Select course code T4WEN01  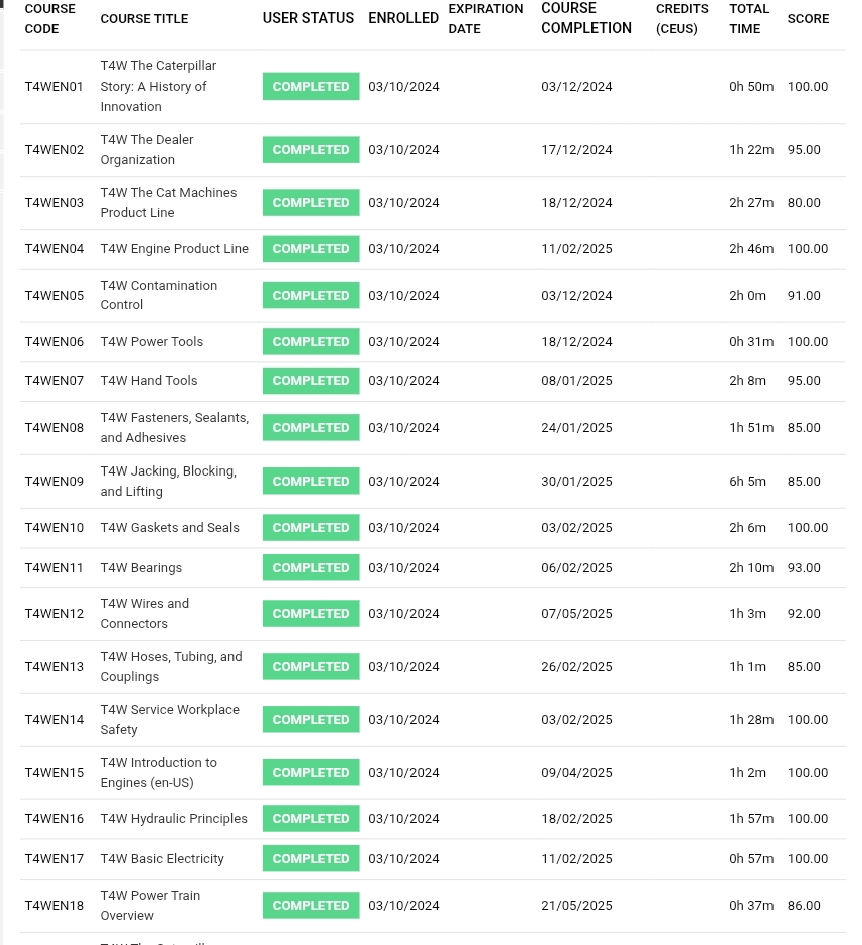[54, 86]
